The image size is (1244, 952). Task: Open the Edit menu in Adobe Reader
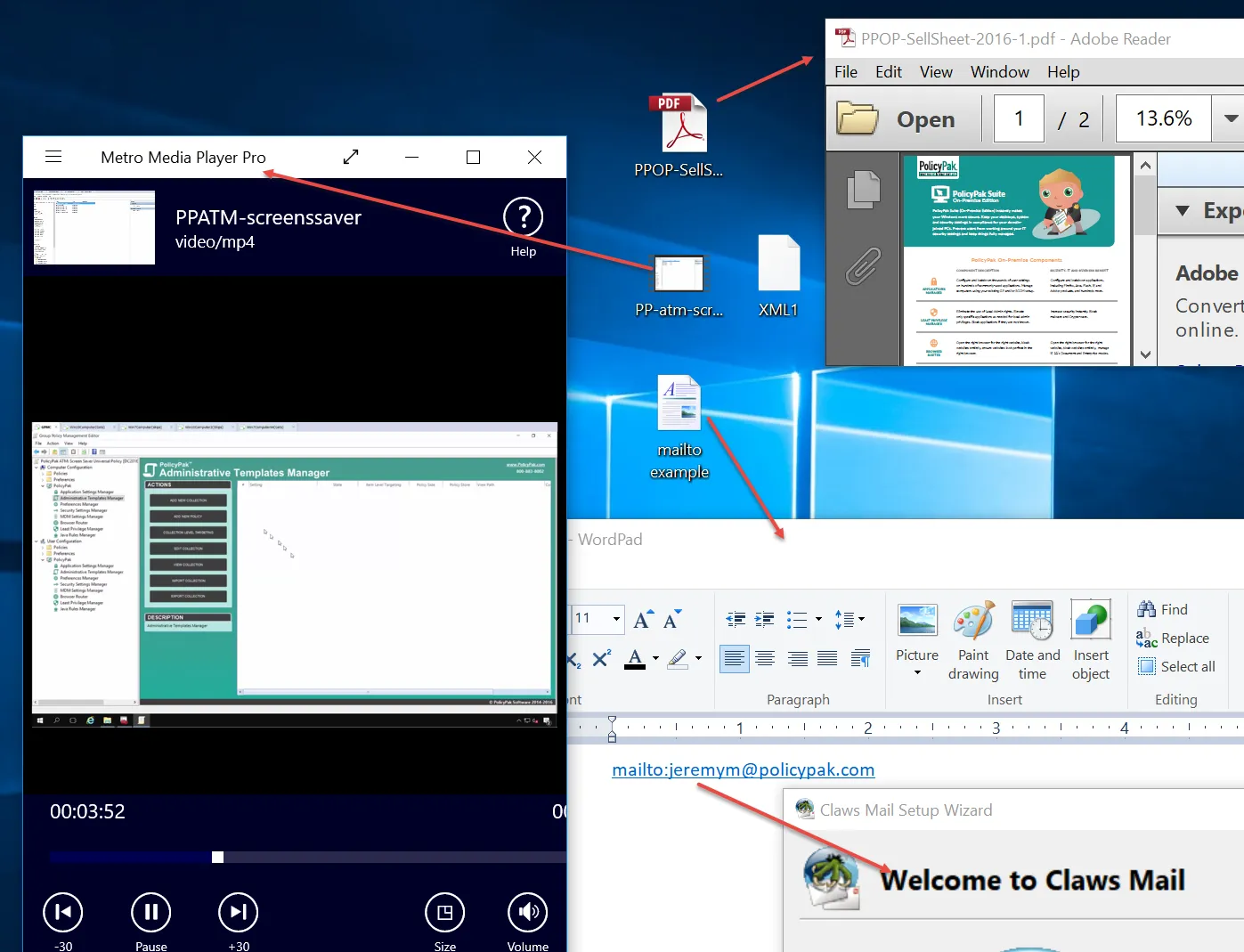[x=889, y=72]
